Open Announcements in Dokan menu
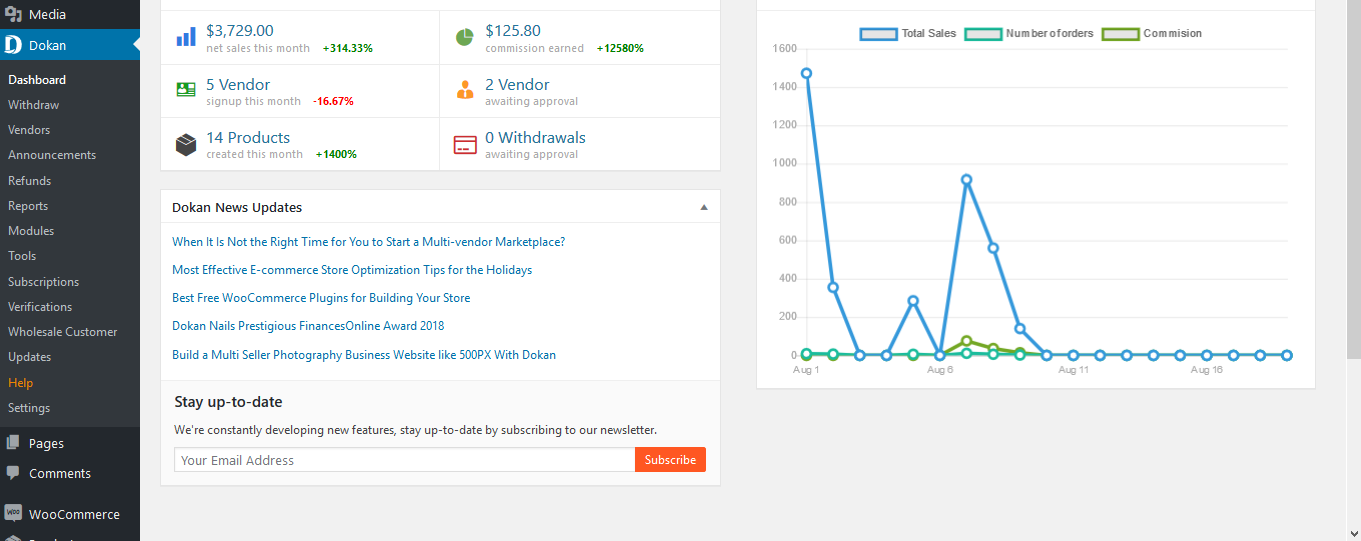The image size is (1361, 541). point(52,155)
